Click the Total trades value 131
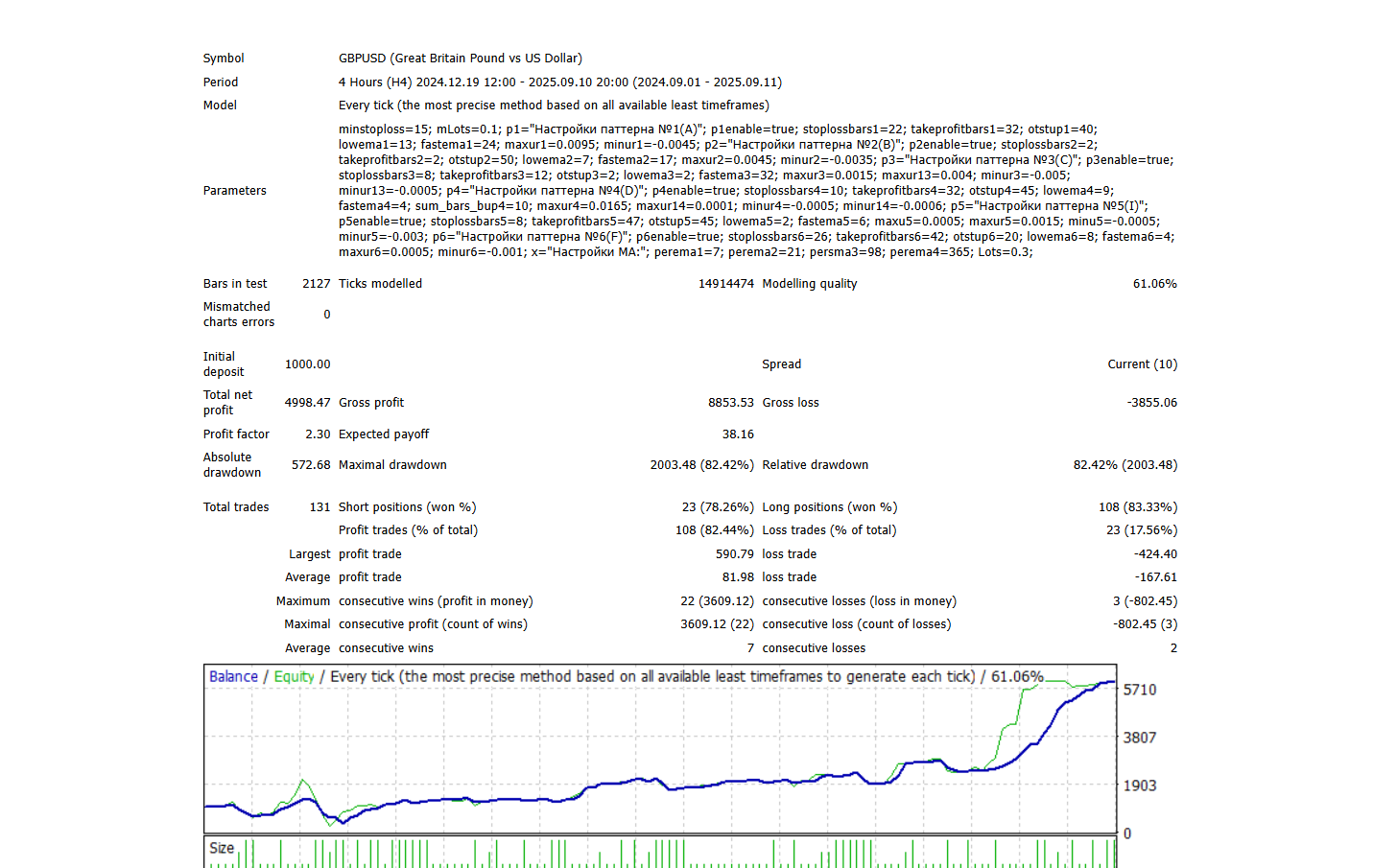Viewport: 1373px width, 868px height. [x=320, y=507]
